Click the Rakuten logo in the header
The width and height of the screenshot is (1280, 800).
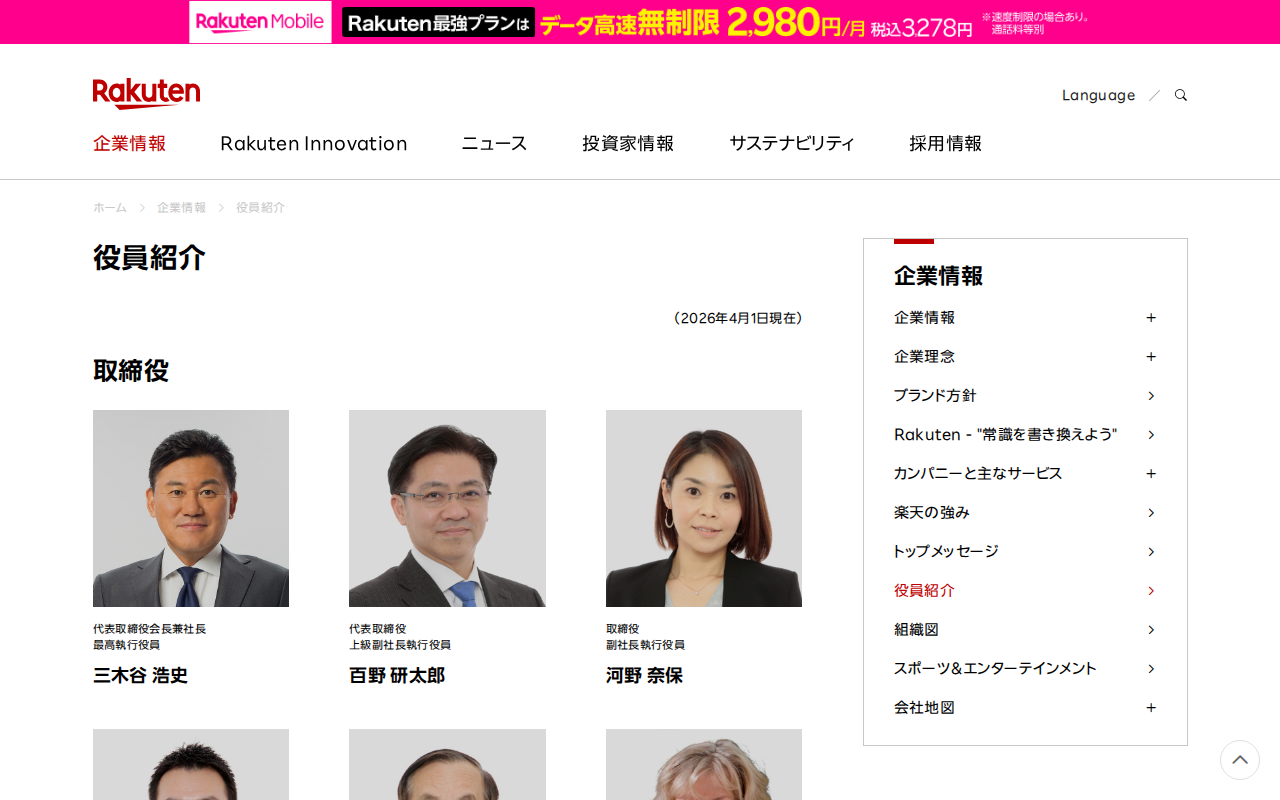pyautogui.click(x=146, y=93)
